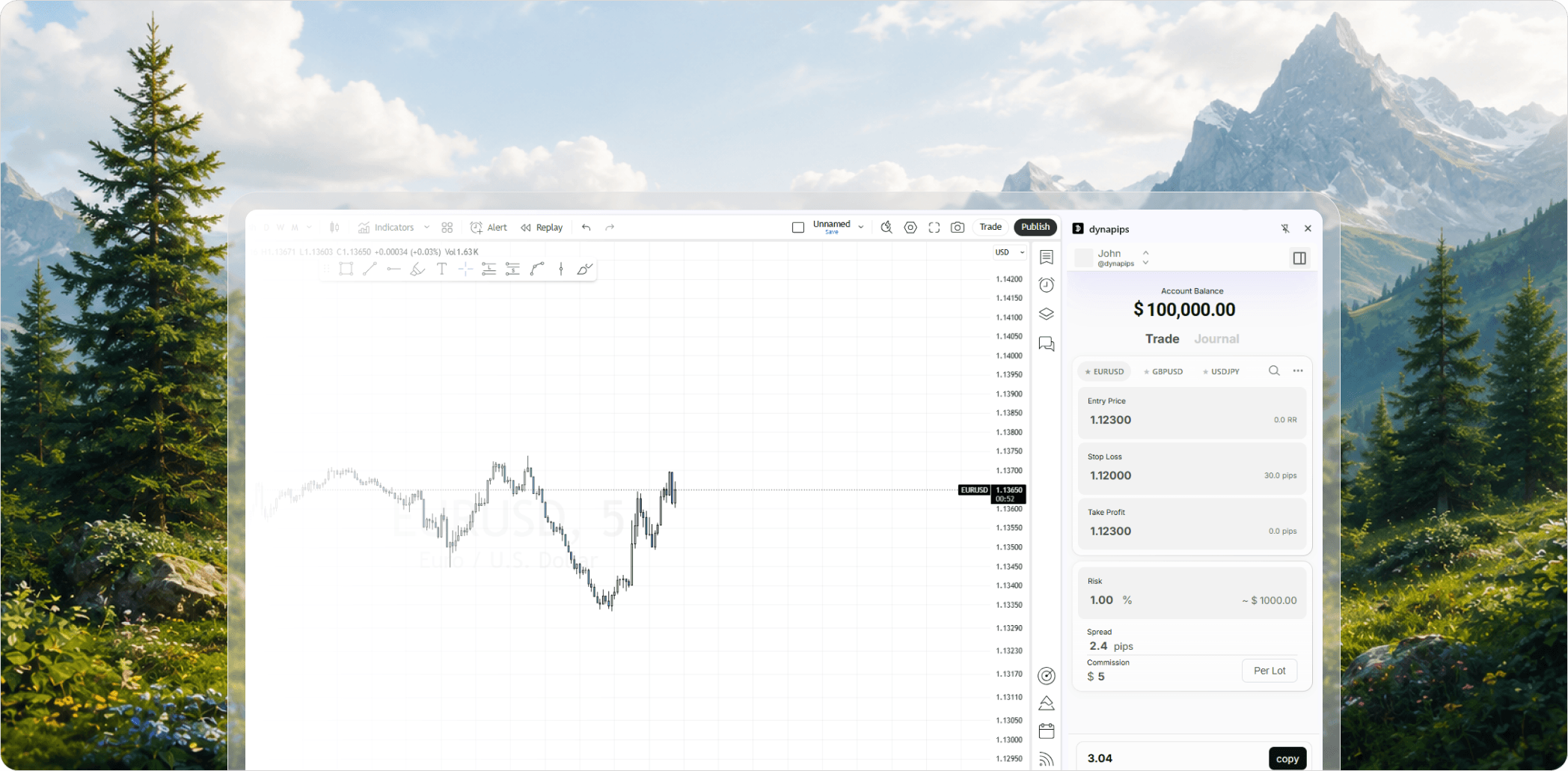The image size is (1568, 771).
Task: Click the "$ 100,000.00" account balance
Action: click(x=1184, y=309)
